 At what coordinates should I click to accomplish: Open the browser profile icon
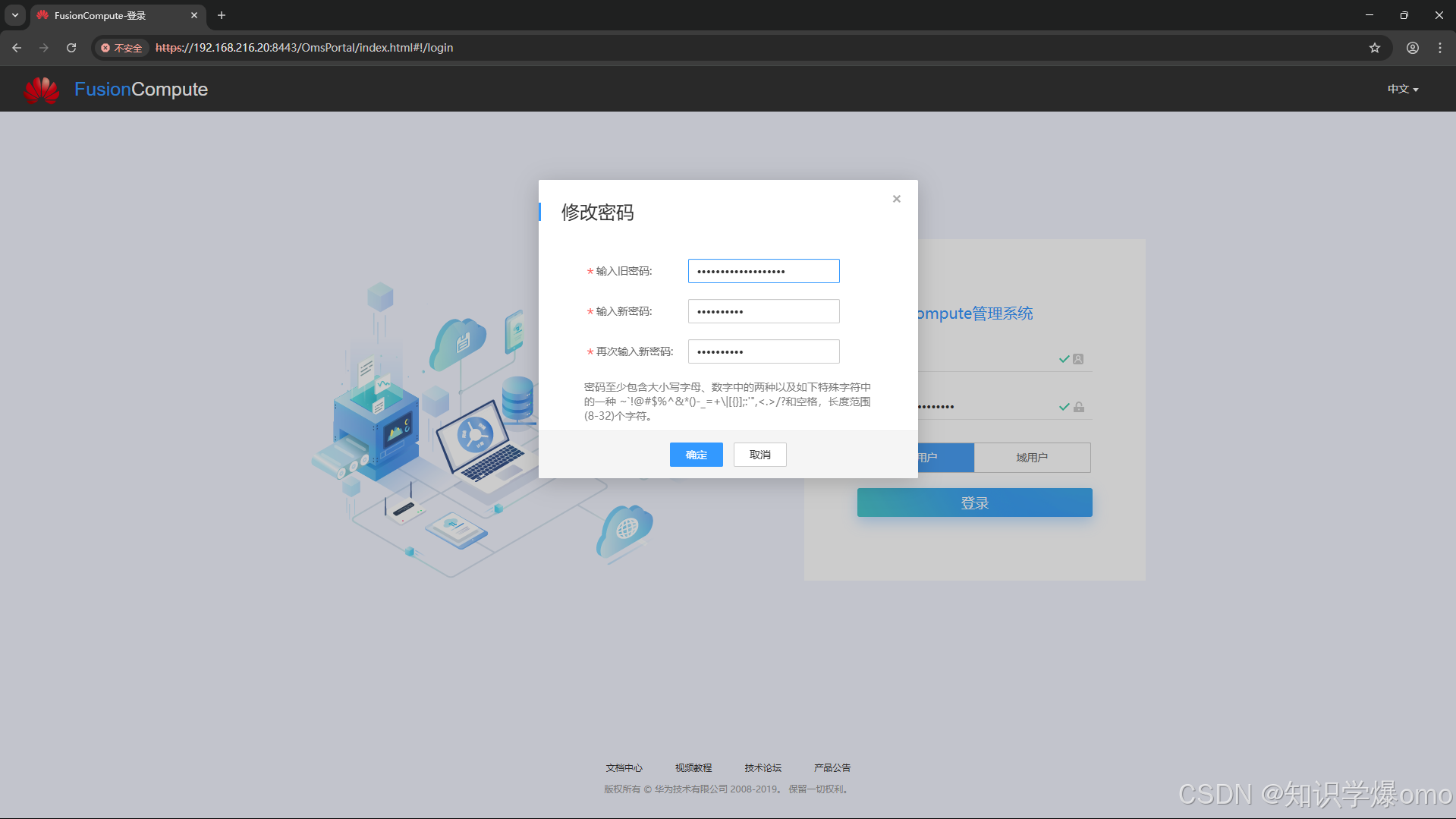[x=1412, y=48]
